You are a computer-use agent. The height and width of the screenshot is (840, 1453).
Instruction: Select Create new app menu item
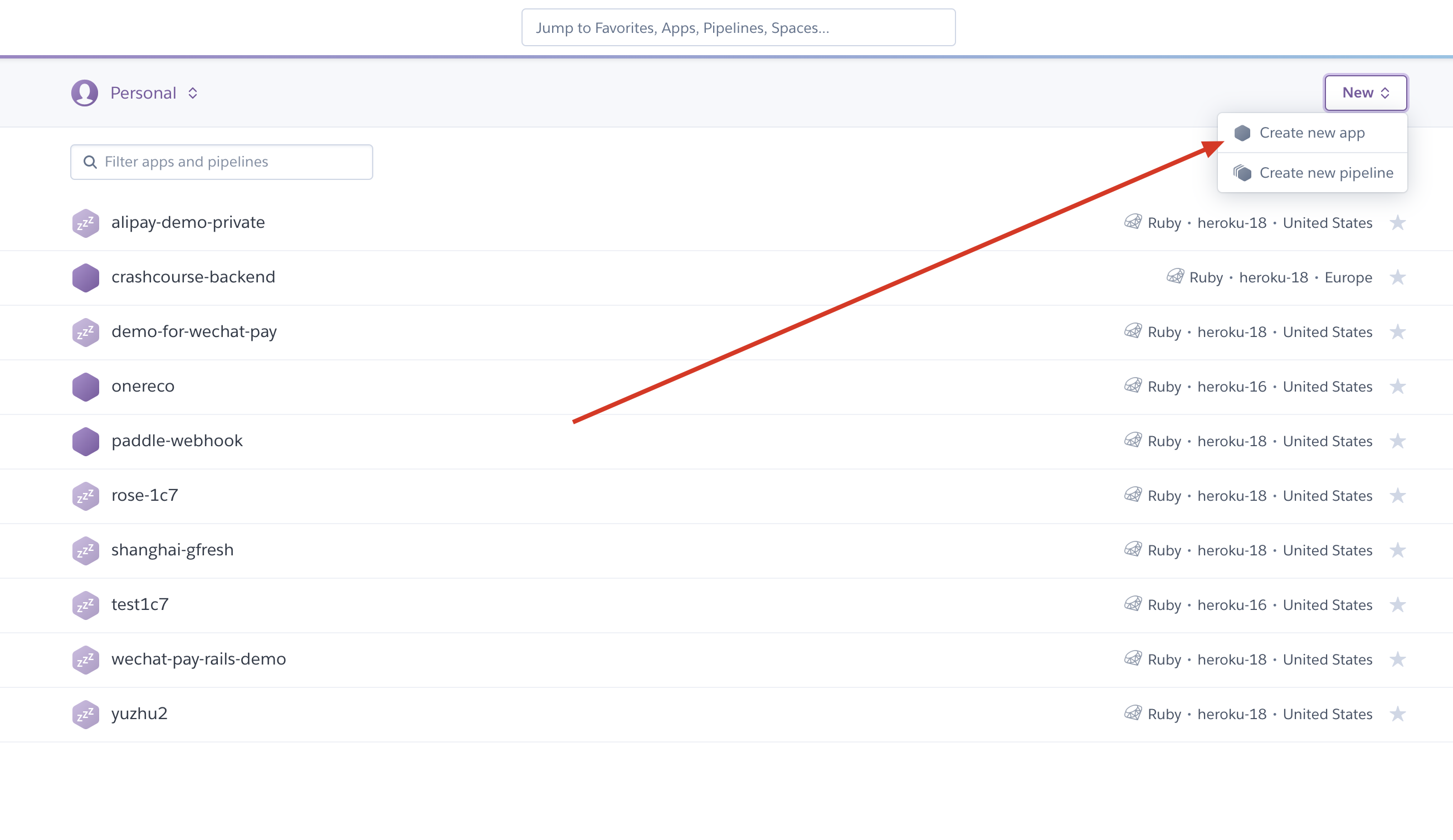(1311, 133)
